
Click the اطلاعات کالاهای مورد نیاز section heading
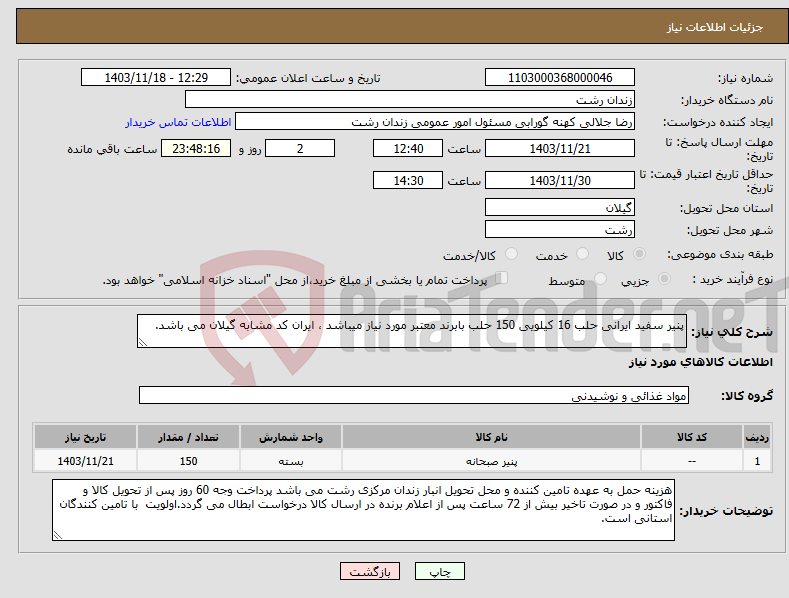pos(700,362)
